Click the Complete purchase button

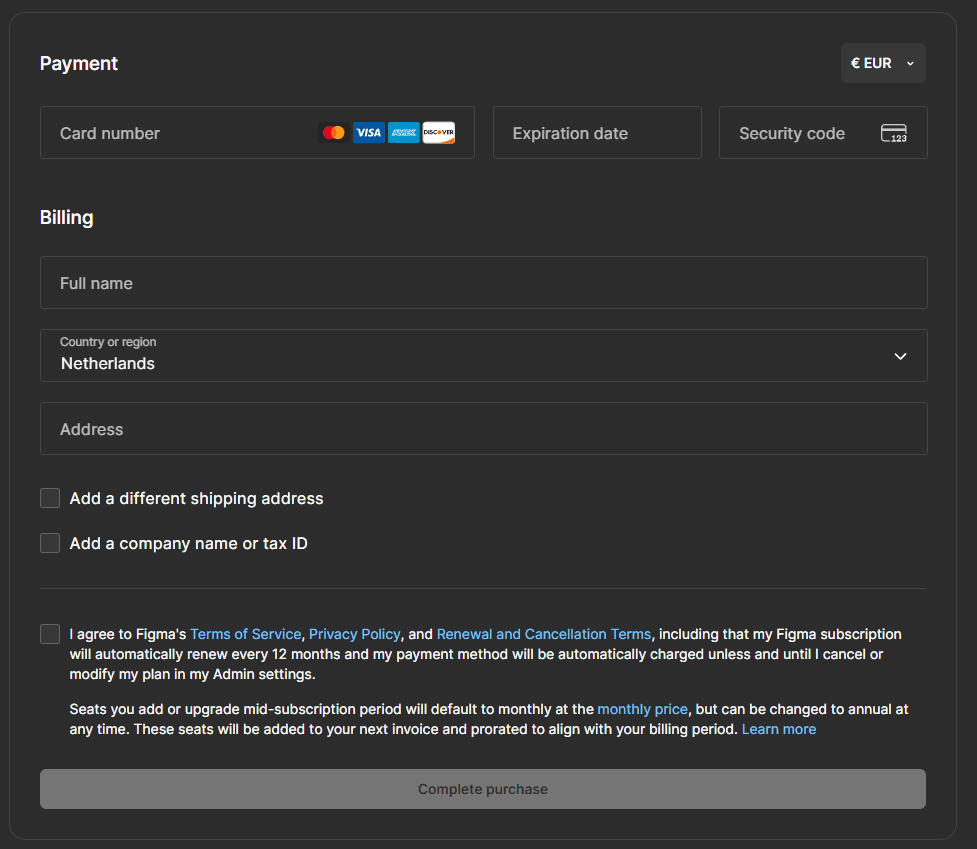[x=483, y=789]
